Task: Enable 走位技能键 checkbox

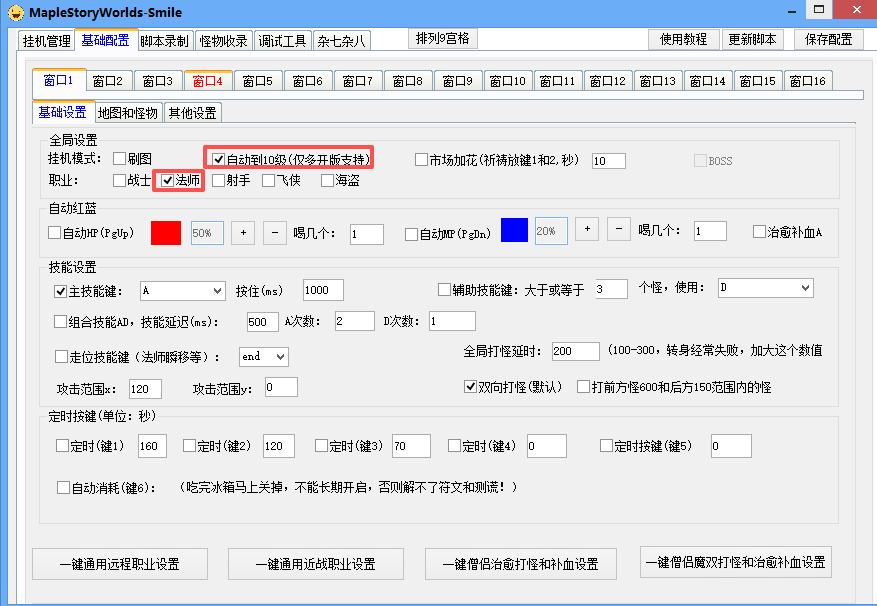Action: (x=61, y=356)
